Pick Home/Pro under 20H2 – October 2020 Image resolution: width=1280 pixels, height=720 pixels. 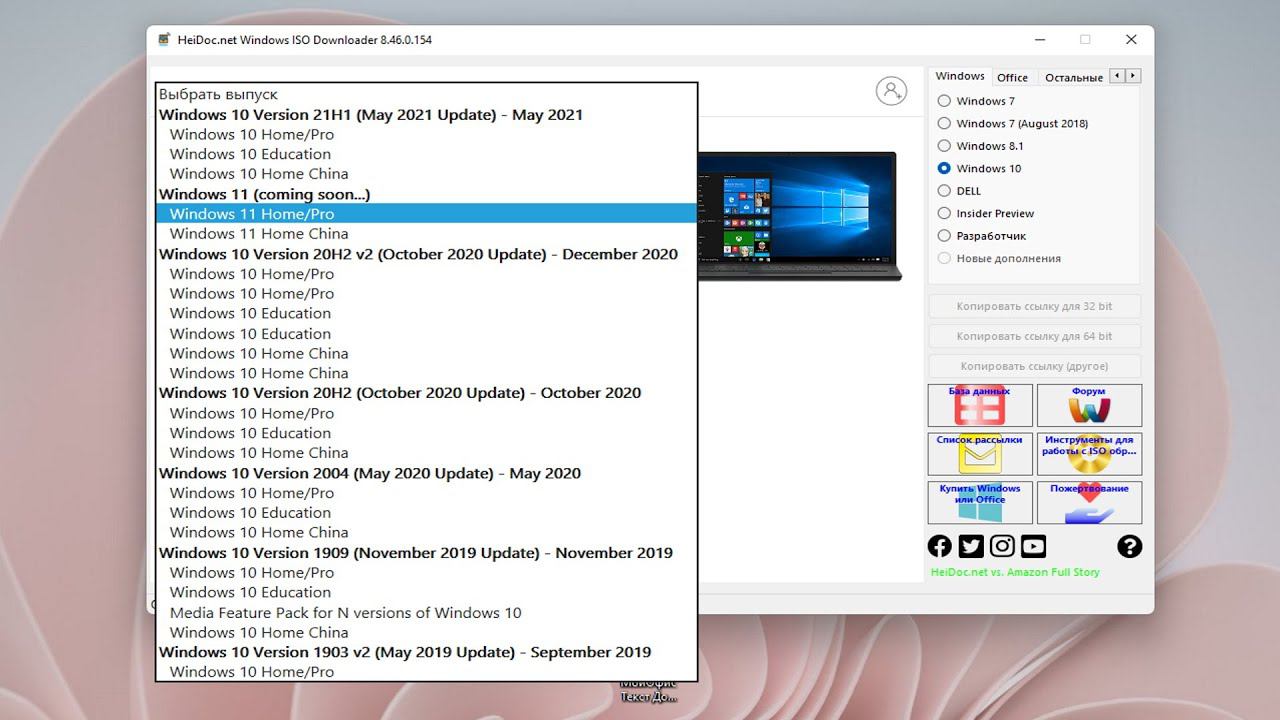click(426, 413)
